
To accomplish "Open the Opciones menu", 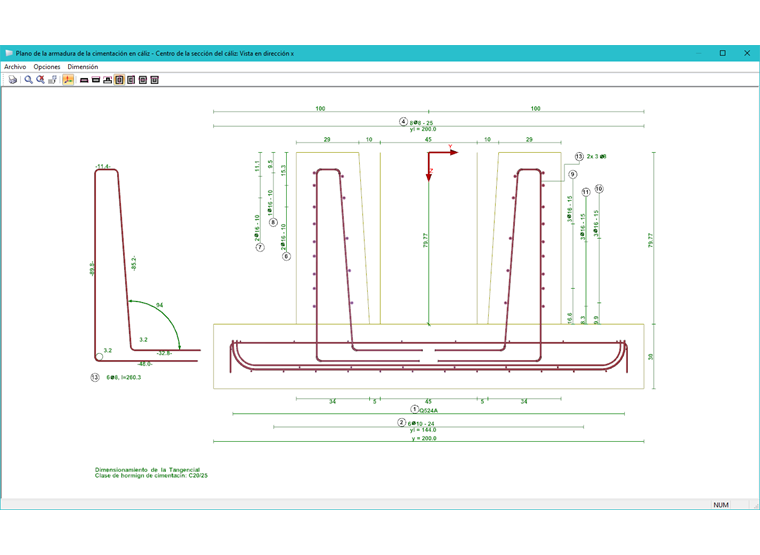I will [x=47, y=67].
